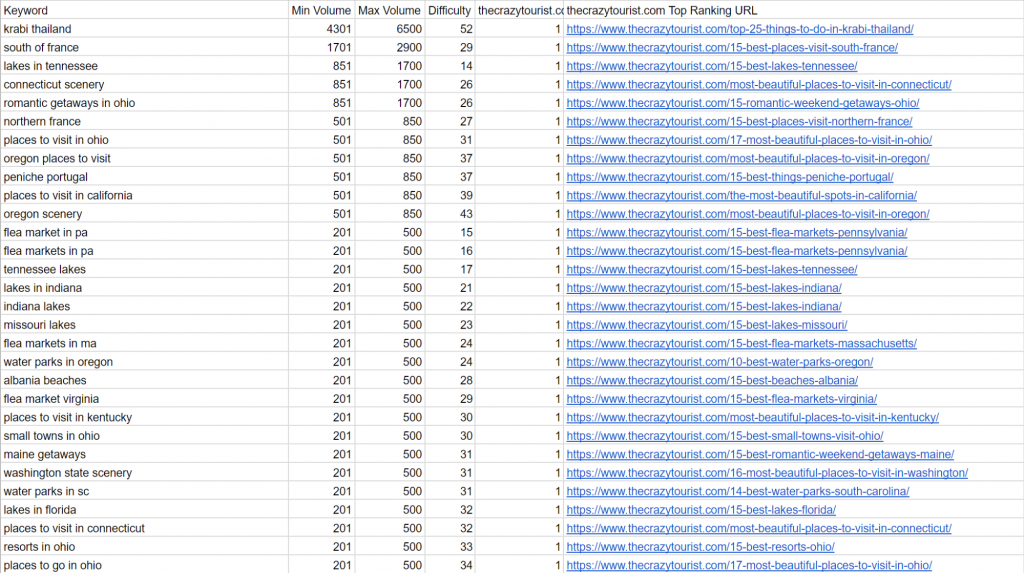This screenshot has width=1024, height=573.
Task: Open the 15-best-lakes-missouri link
Action: click(707, 325)
